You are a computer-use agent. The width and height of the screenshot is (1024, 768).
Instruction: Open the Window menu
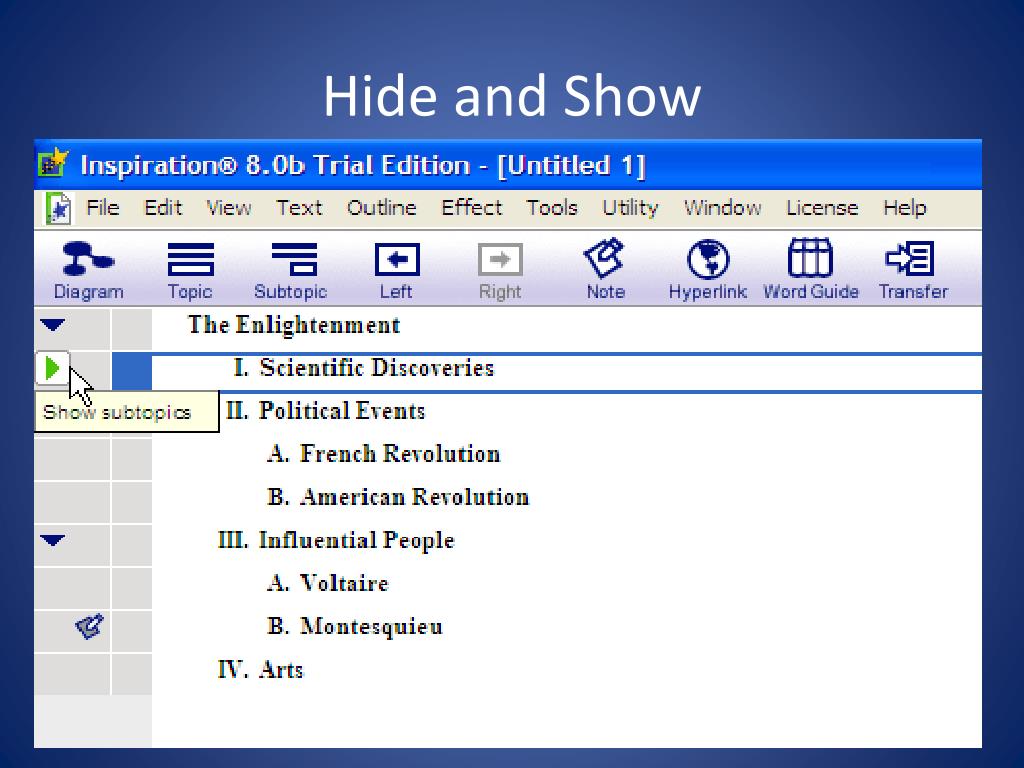click(x=722, y=208)
